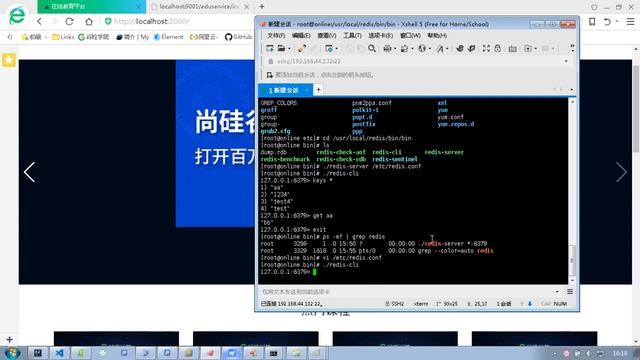Go to browser home page icon

click(89, 21)
